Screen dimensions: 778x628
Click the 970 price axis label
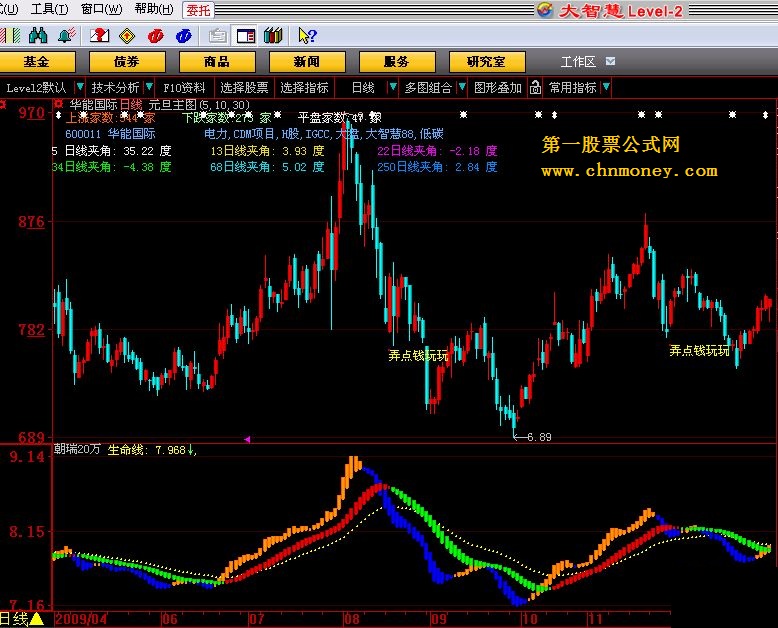[x=31, y=113]
